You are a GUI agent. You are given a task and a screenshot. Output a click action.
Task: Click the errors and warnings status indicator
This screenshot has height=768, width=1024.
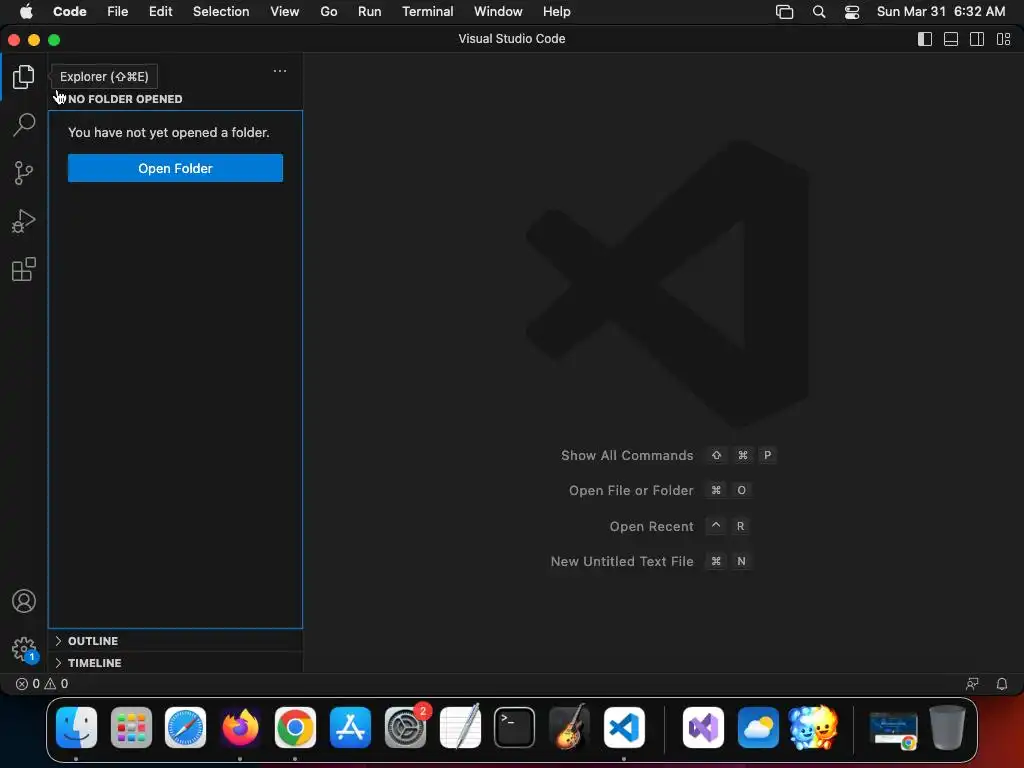click(x=42, y=684)
